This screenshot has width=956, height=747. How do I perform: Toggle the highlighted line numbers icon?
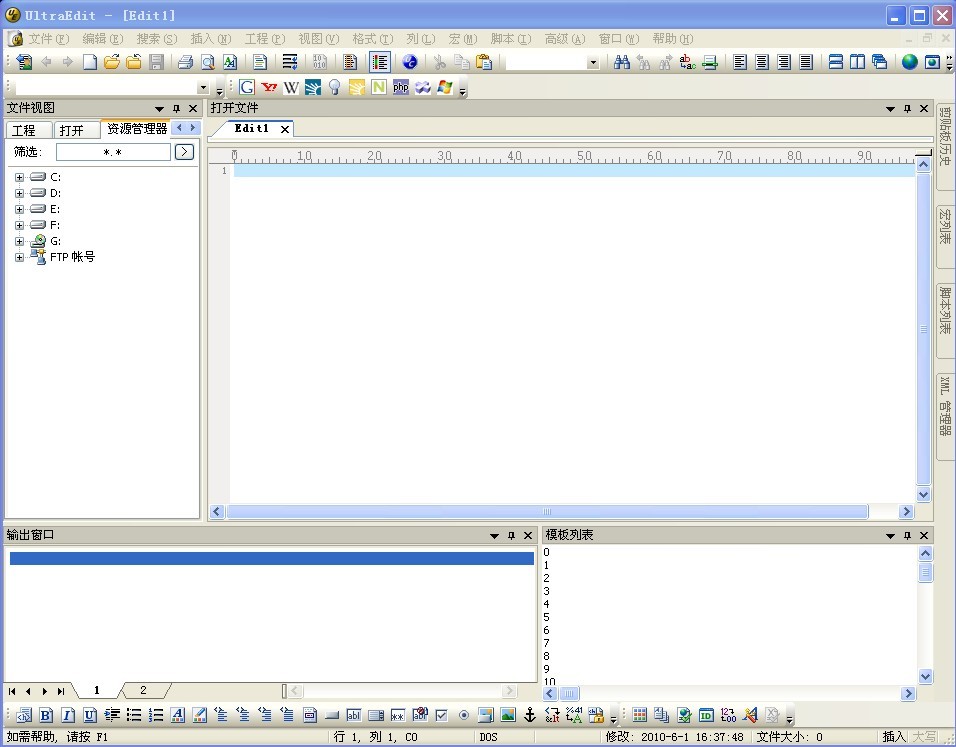tap(379, 62)
